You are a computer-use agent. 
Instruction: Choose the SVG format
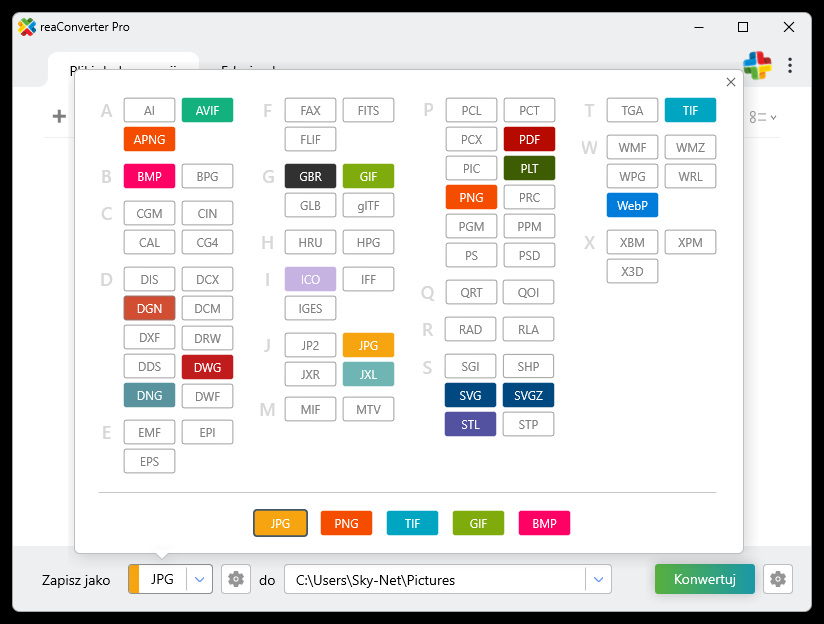pos(470,395)
